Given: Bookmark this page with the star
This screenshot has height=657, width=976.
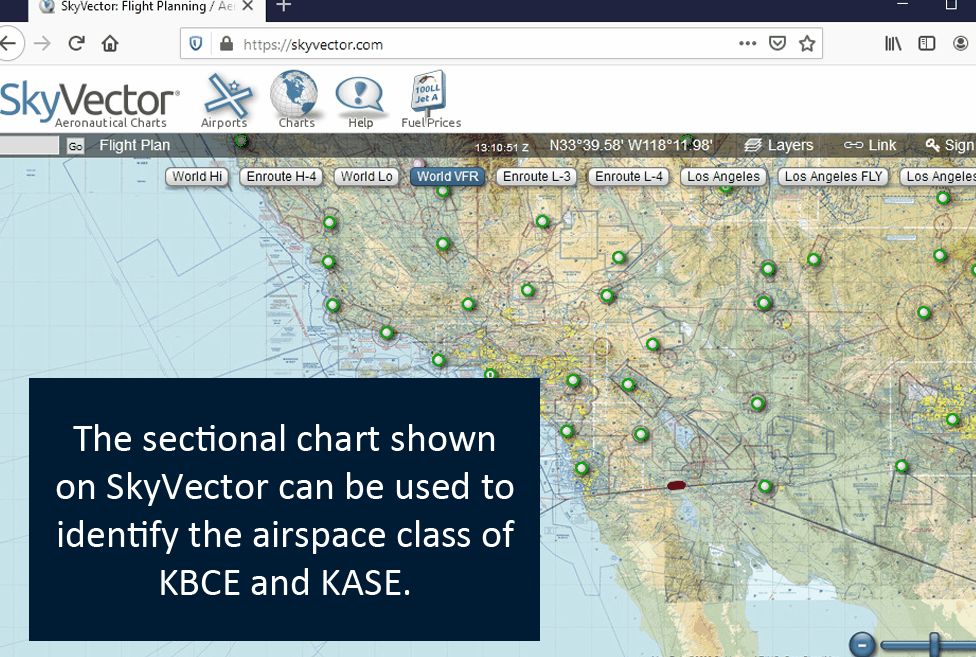Looking at the screenshot, I should (x=807, y=44).
